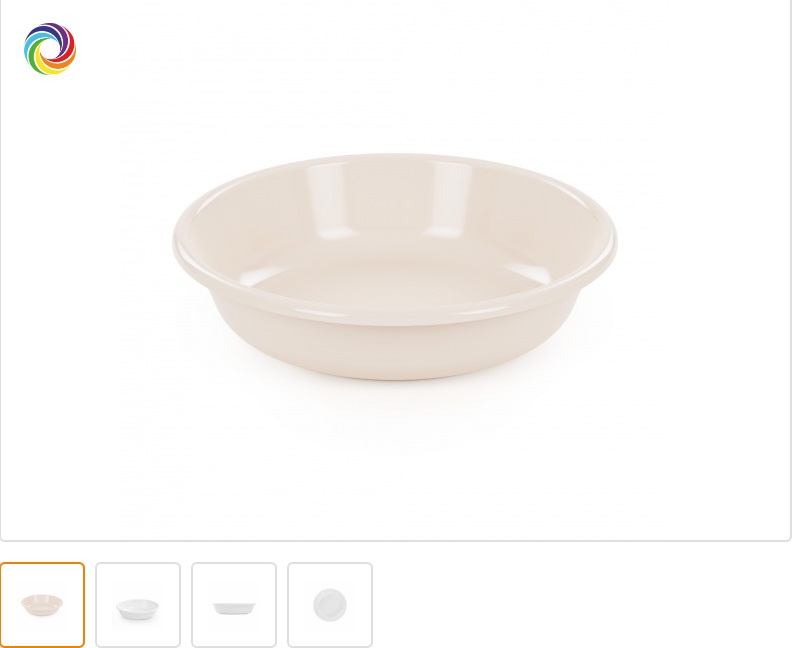Show the currently highlighted beige bowl thumbnail
Screen dimensions: 793x648
[43, 605]
